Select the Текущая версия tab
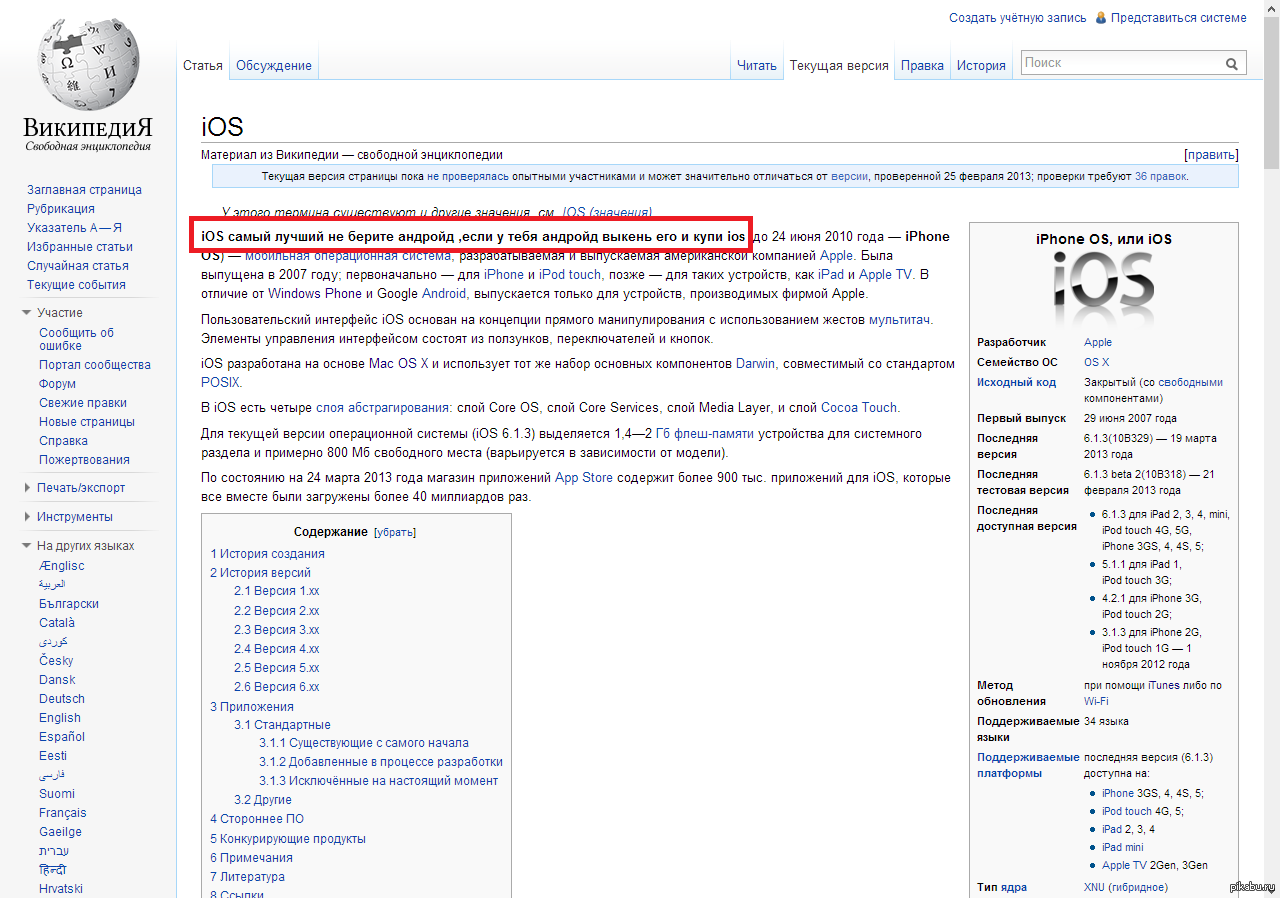 (x=839, y=65)
